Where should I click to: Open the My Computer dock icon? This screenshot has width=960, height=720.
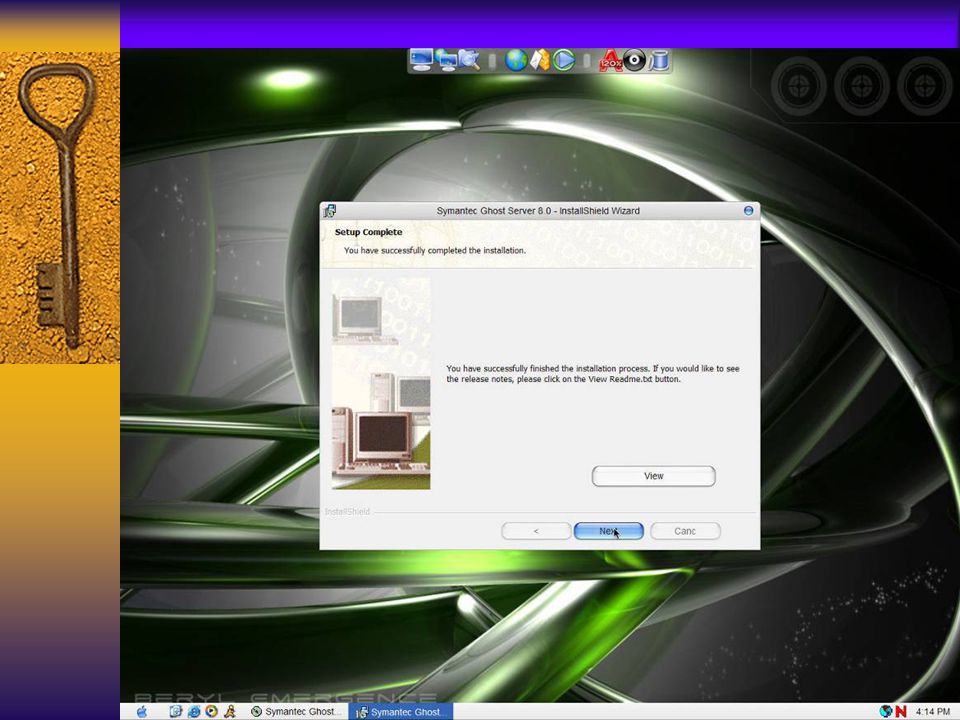421,60
